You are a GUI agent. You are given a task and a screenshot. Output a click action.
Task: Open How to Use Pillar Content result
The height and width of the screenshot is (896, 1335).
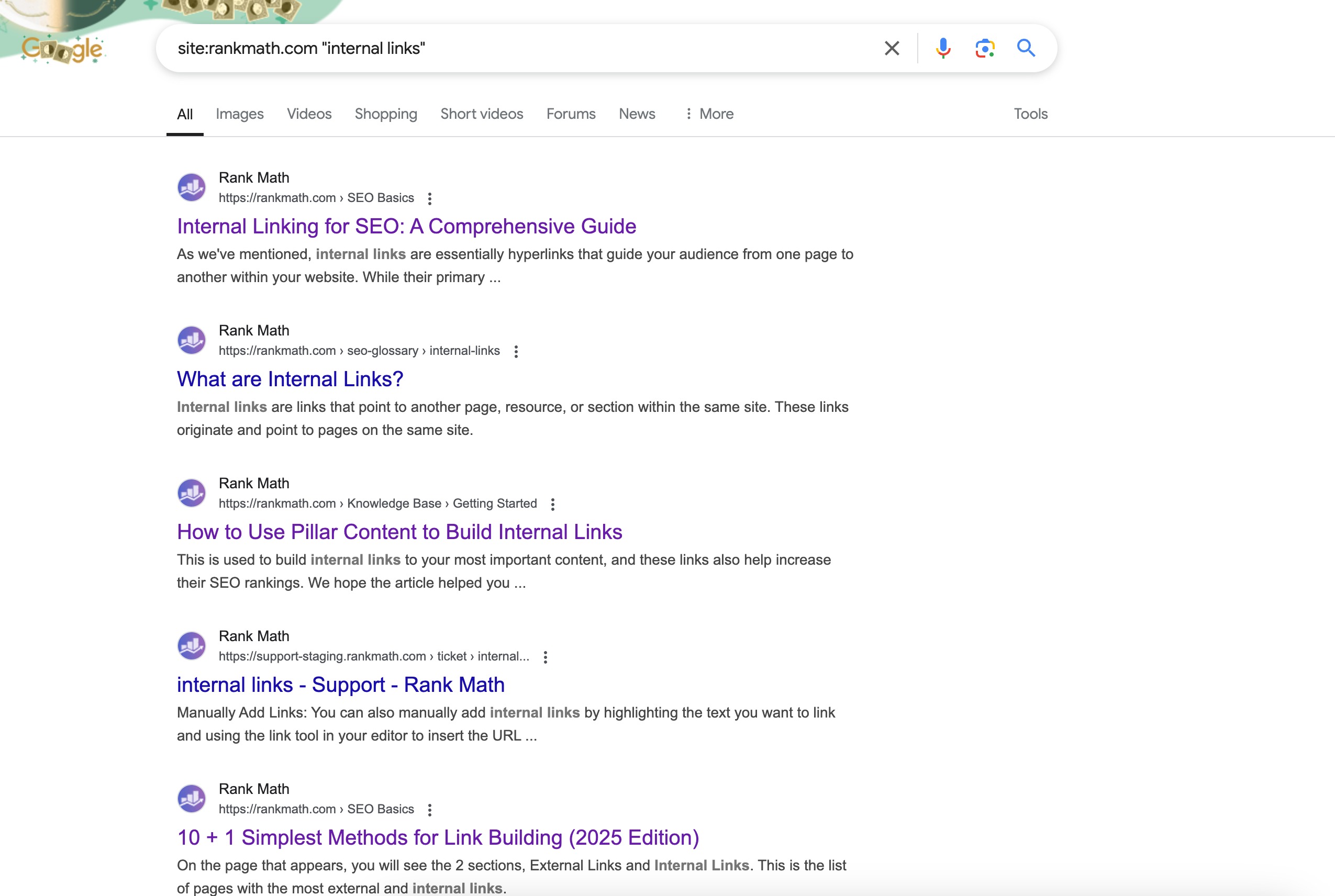coord(399,532)
